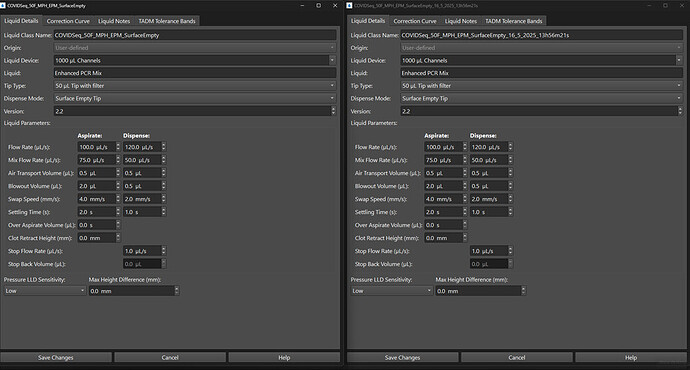Image resolution: width=690 pixels, height=370 pixels.
Task: Click Liquid Class Name field in right window
Action: [542, 35]
